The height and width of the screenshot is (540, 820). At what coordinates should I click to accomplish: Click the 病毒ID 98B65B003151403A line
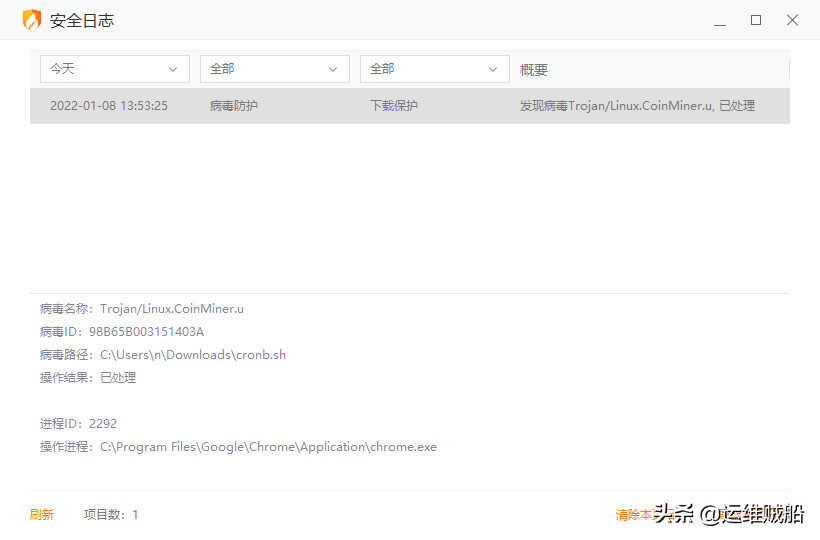pos(122,331)
